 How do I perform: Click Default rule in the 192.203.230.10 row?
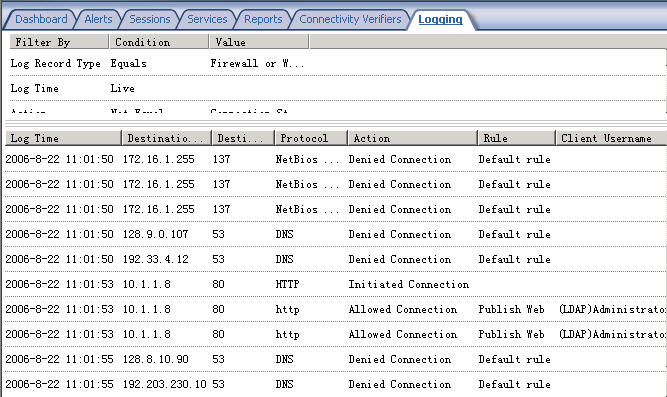(x=514, y=384)
